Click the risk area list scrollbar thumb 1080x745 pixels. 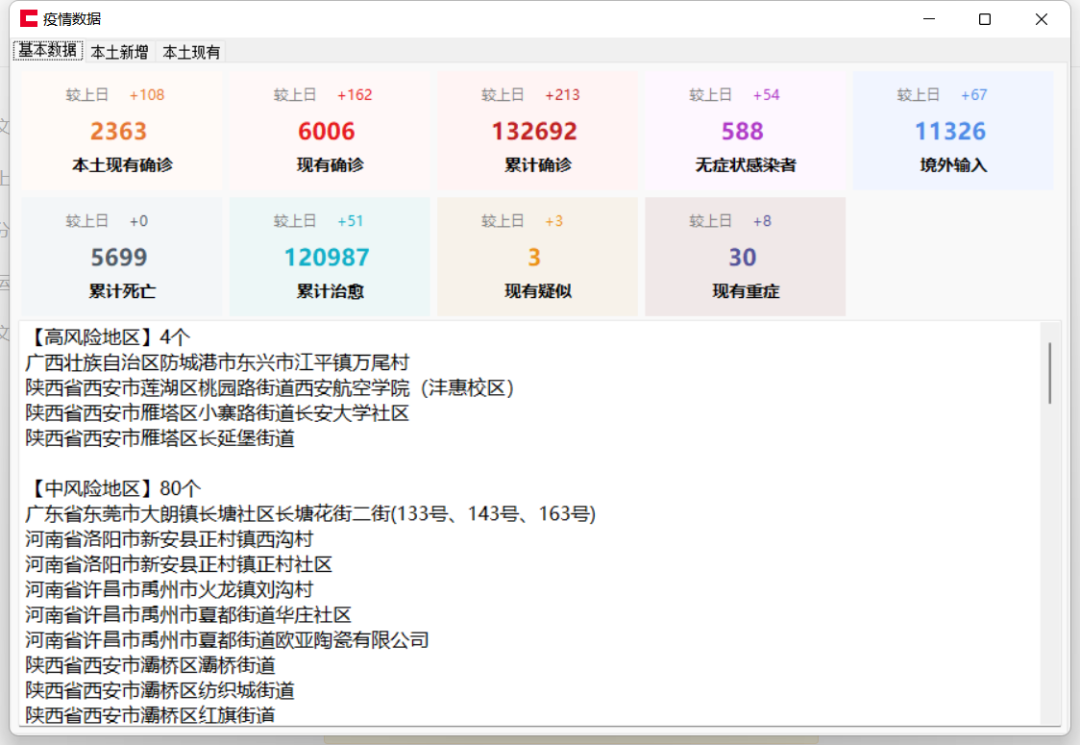[1049, 372]
